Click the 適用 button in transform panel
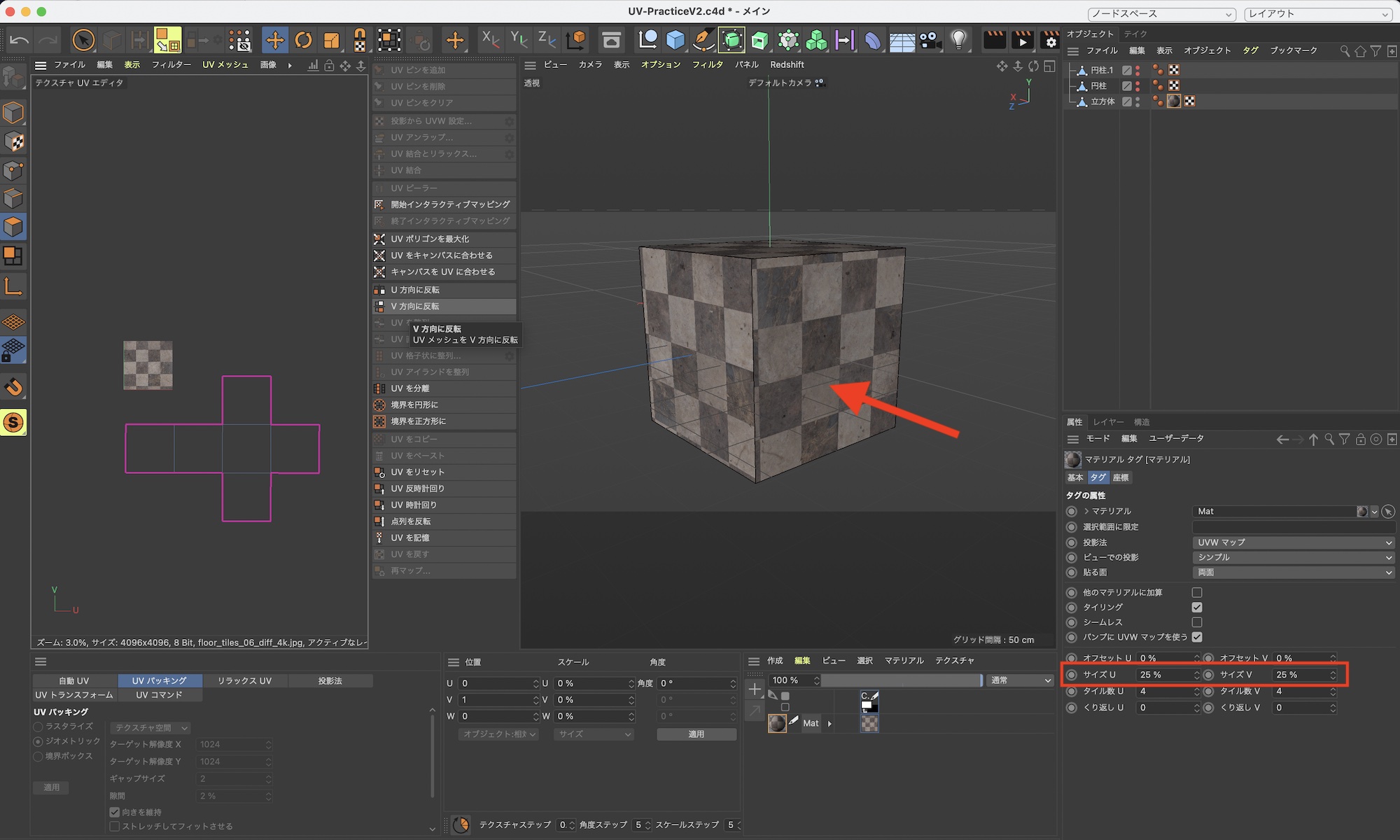 click(x=696, y=734)
